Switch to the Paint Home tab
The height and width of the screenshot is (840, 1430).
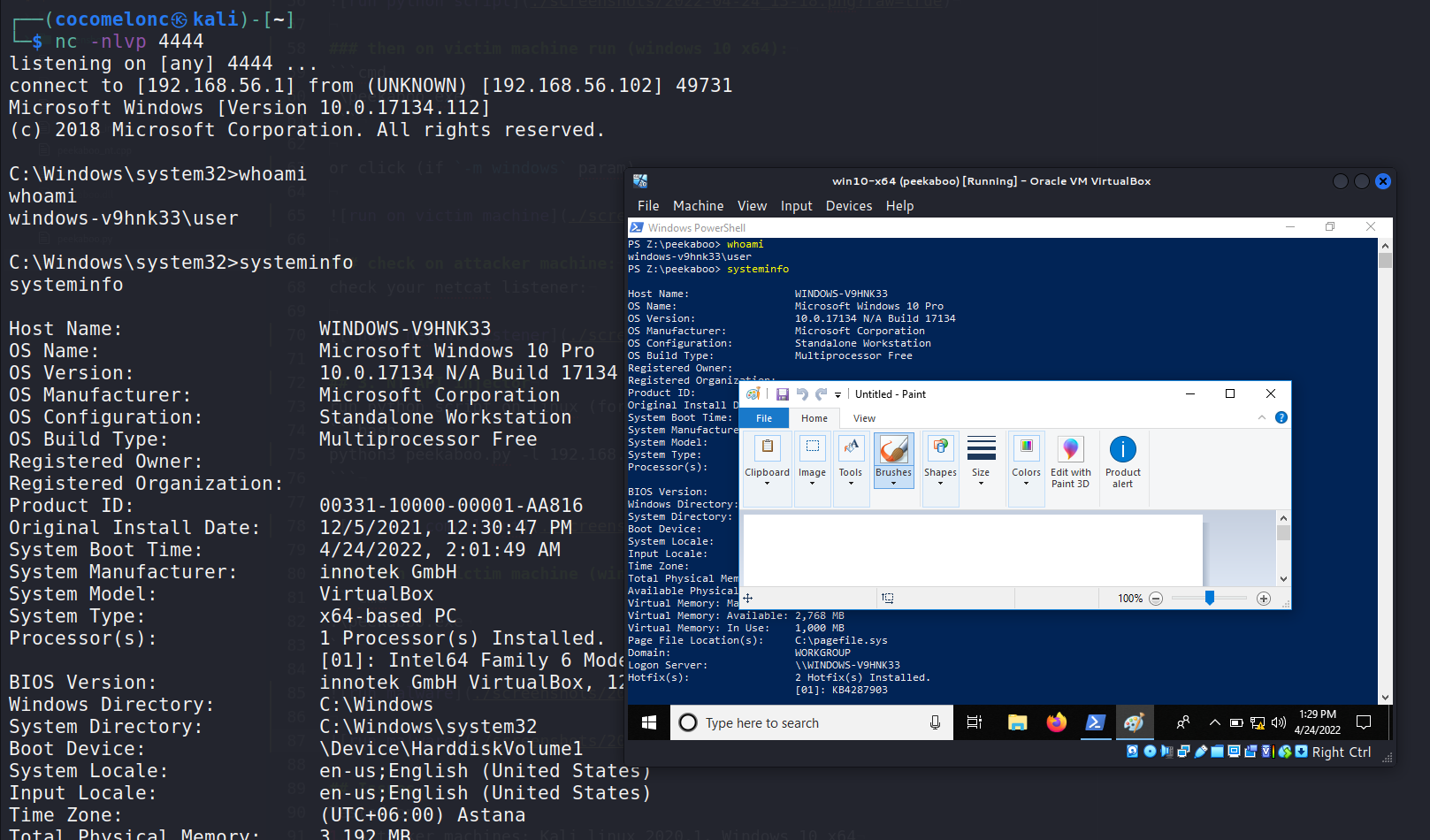pos(814,418)
